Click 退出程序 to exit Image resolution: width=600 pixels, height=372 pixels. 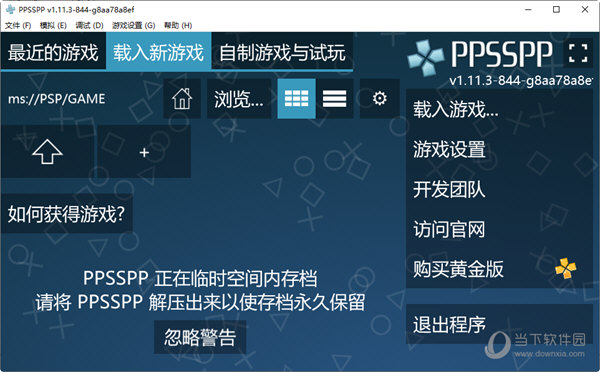point(499,324)
